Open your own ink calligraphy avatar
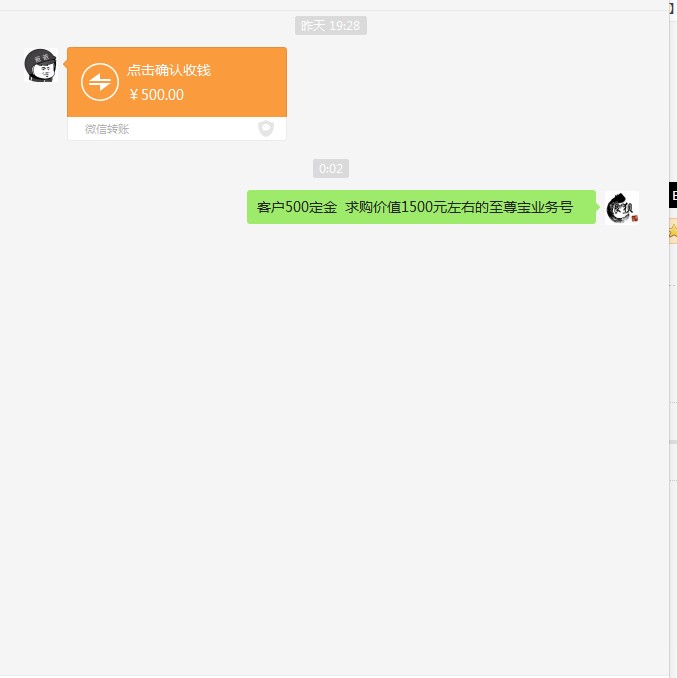This screenshot has width=677, height=678. click(622, 208)
